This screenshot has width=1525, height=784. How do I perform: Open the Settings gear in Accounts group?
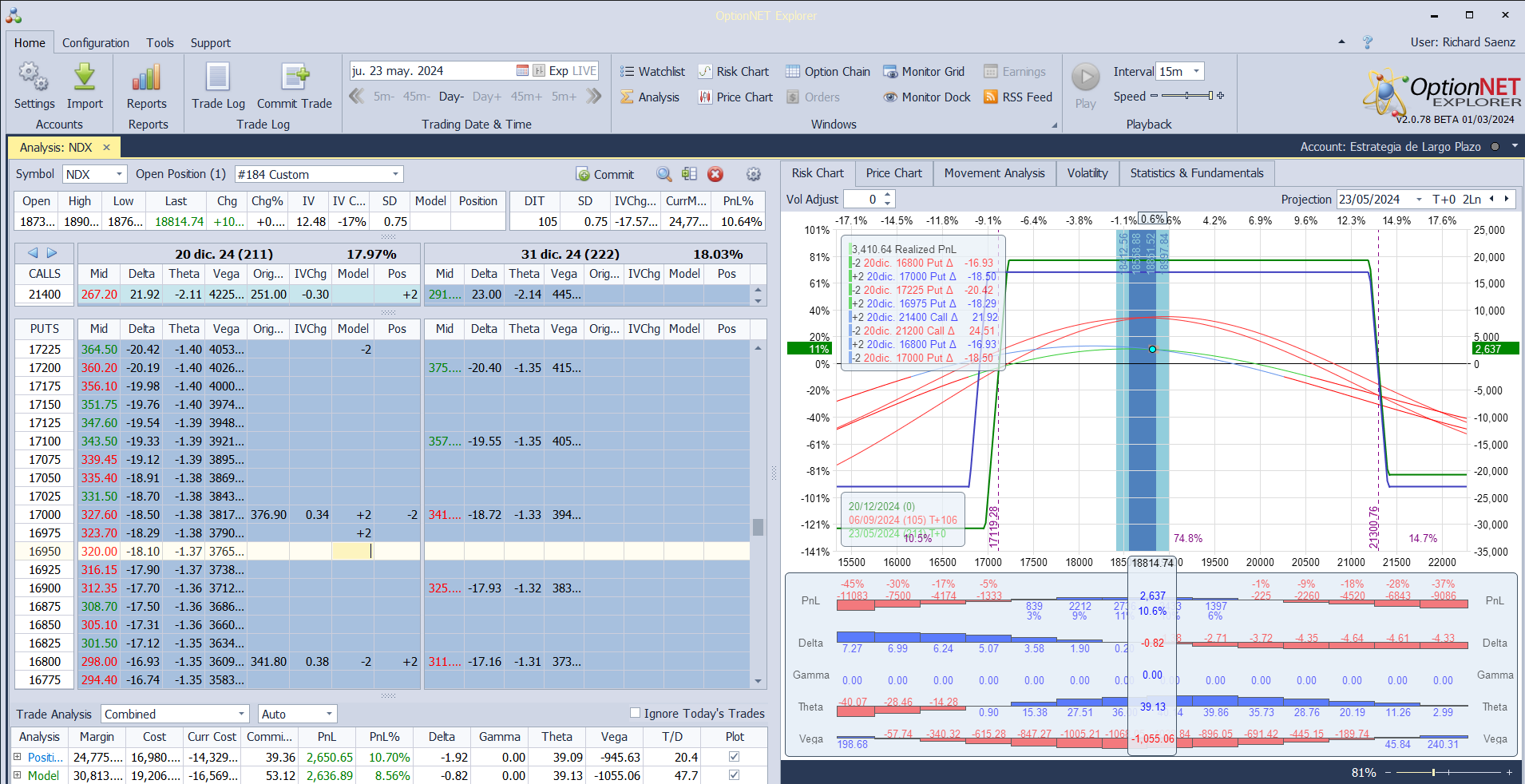(x=34, y=85)
